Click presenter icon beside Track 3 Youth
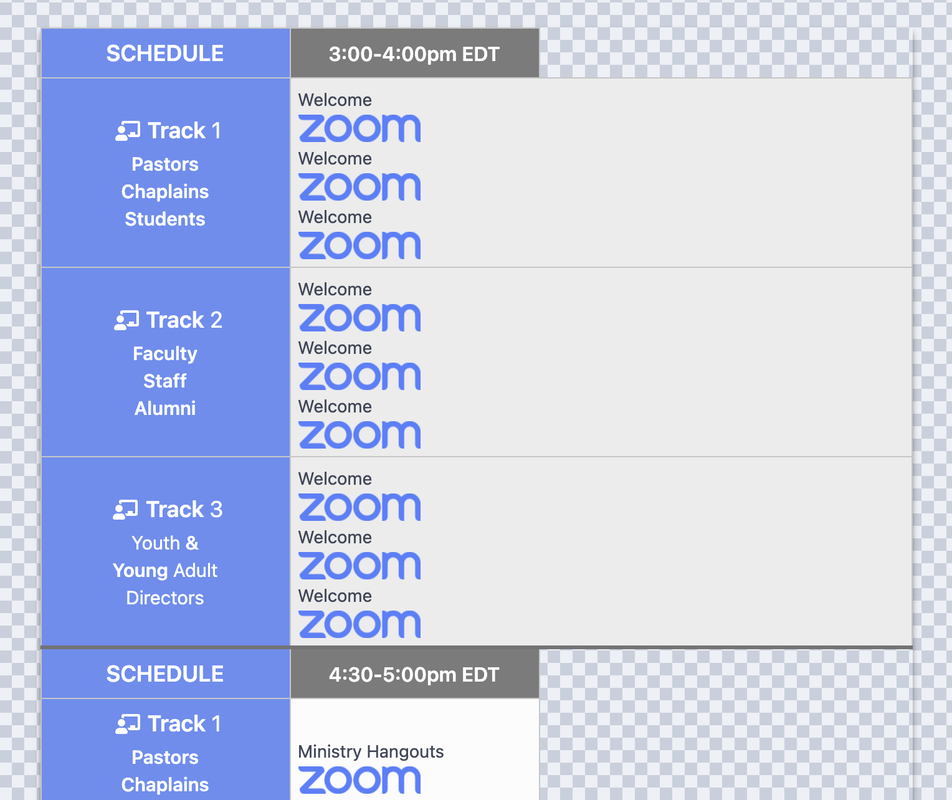Viewport: 952px width, 800px height. (x=126, y=510)
